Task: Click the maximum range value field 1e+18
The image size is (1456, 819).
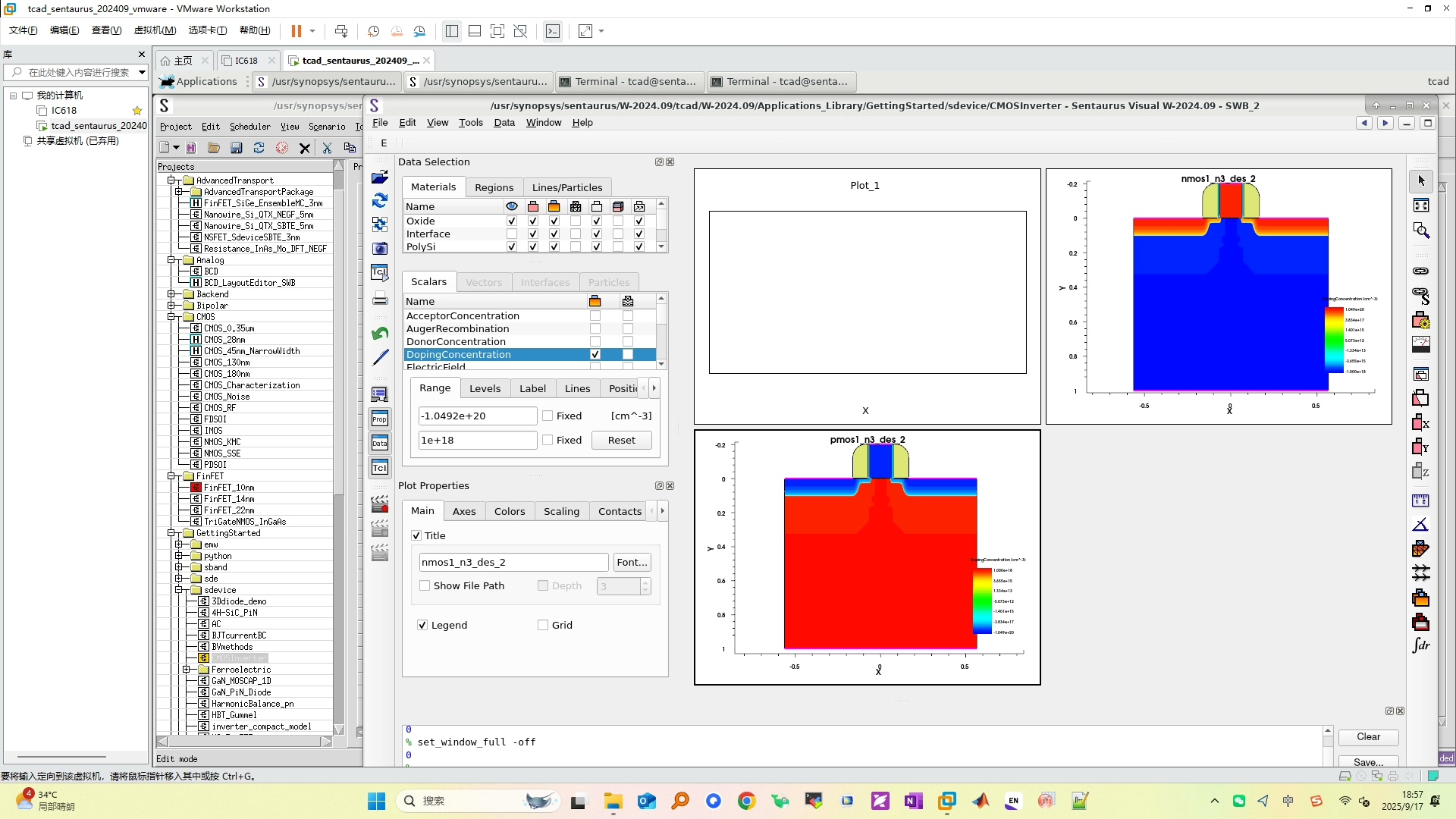Action: 478,441
